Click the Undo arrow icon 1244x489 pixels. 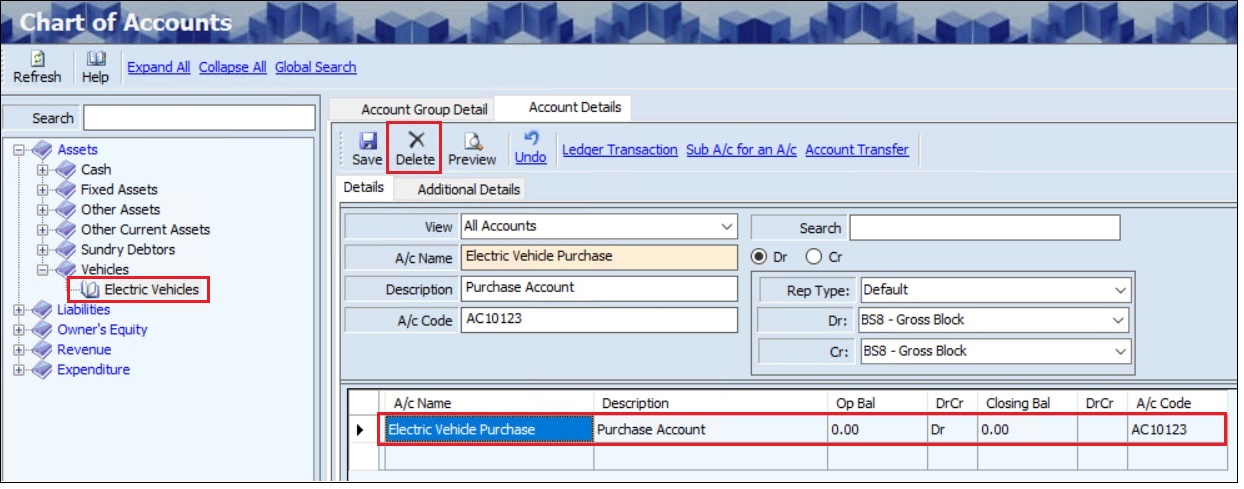(531, 140)
